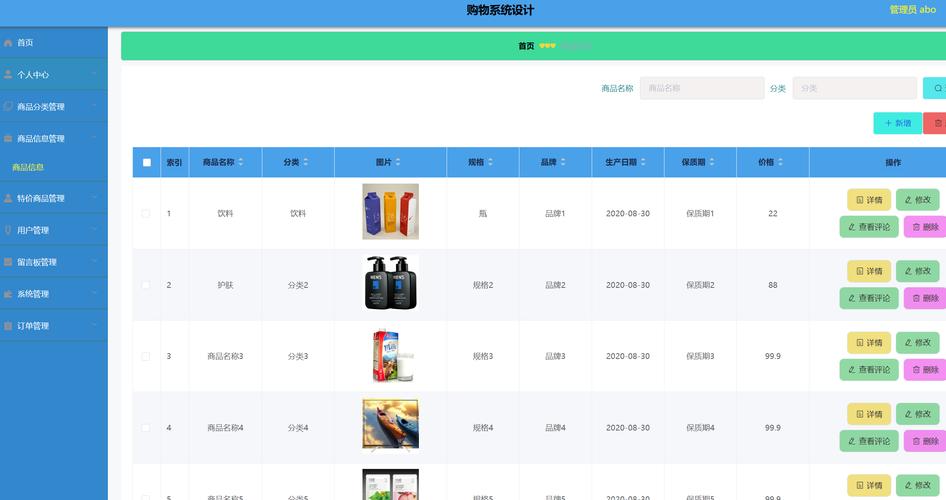
Task: Click 详情 for the first product row
Action: [x=868, y=199]
